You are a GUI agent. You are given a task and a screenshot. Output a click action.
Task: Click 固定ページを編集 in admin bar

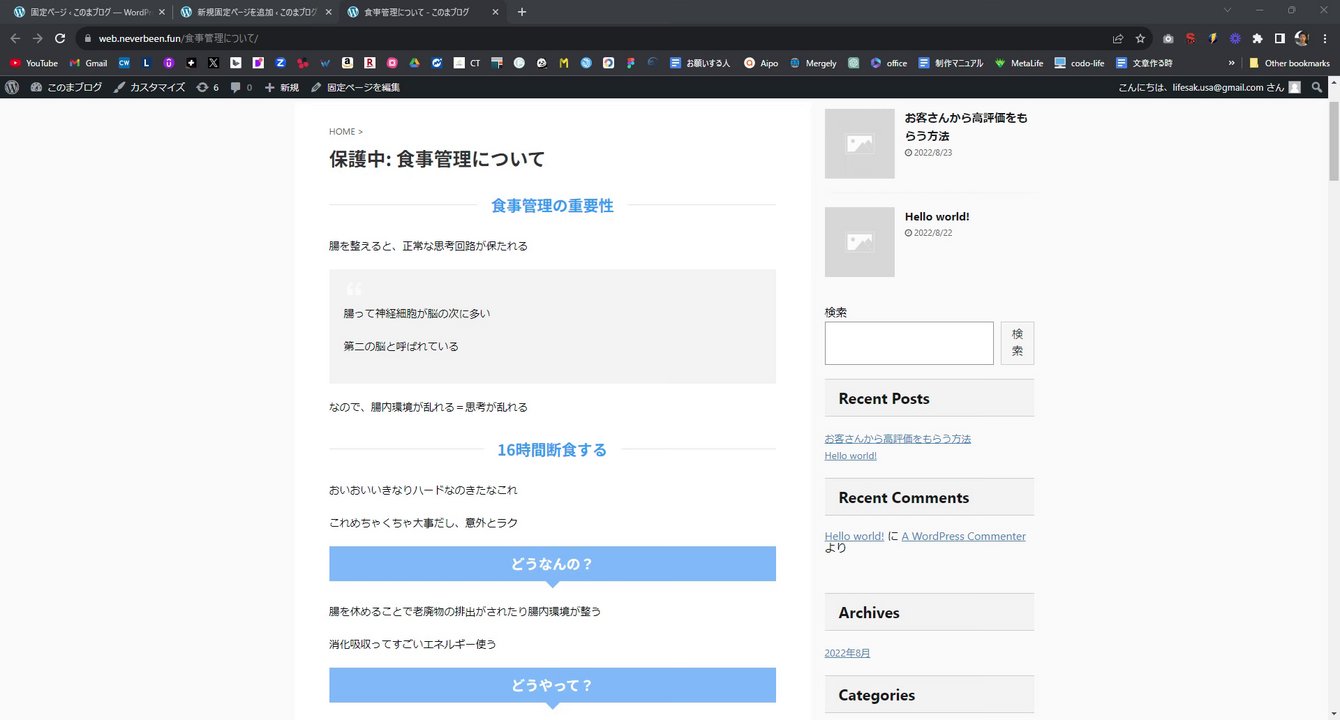point(355,88)
